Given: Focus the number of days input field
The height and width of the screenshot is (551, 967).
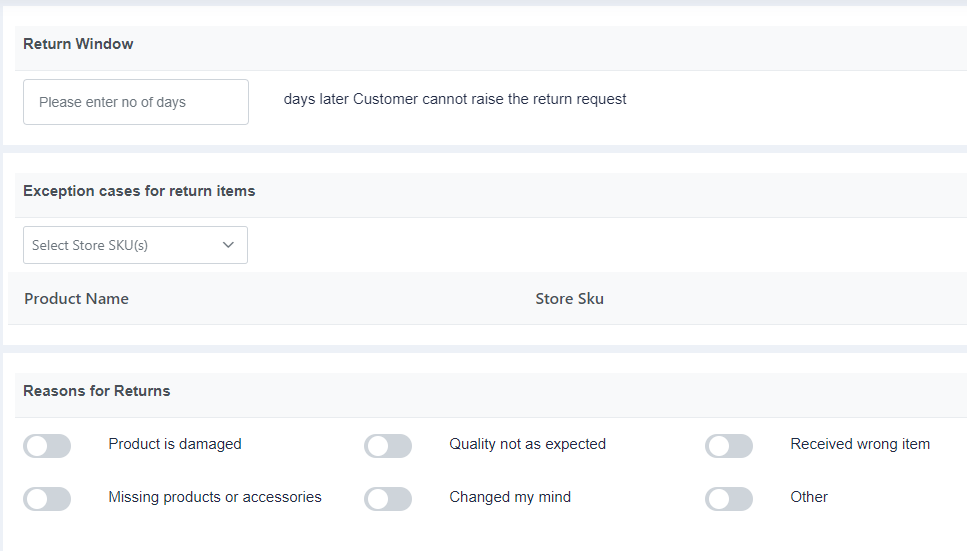Looking at the screenshot, I should (x=136, y=102).
